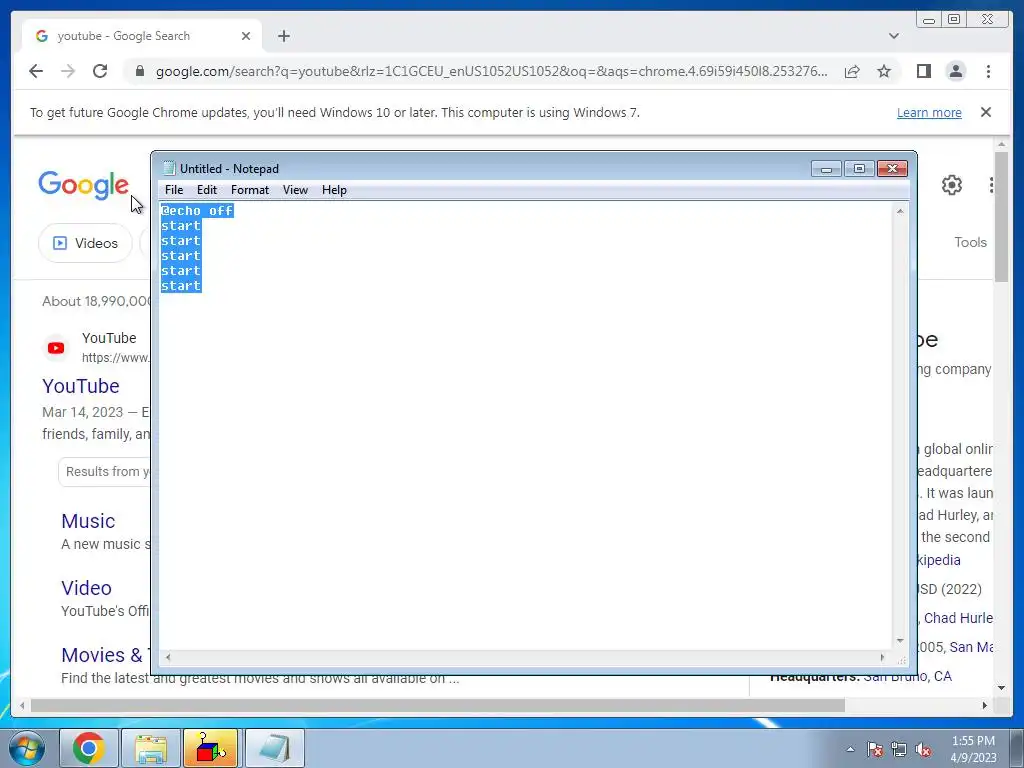The image size is (1024, 768).
Task: Click Notepad horizontal scrollbar left arrow
Action: click(168, 658)
